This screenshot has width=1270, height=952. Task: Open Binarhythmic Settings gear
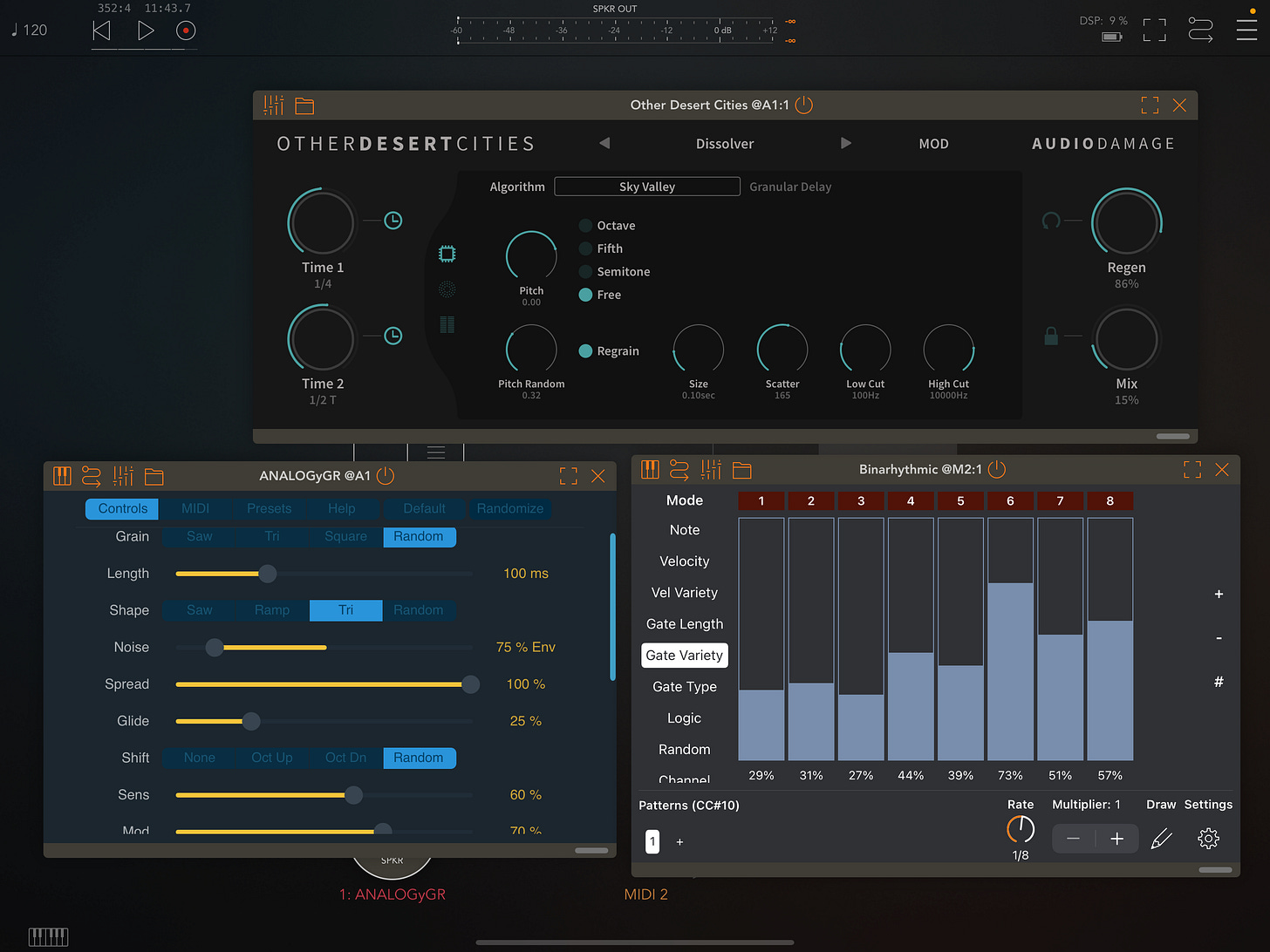[1208, 839]
